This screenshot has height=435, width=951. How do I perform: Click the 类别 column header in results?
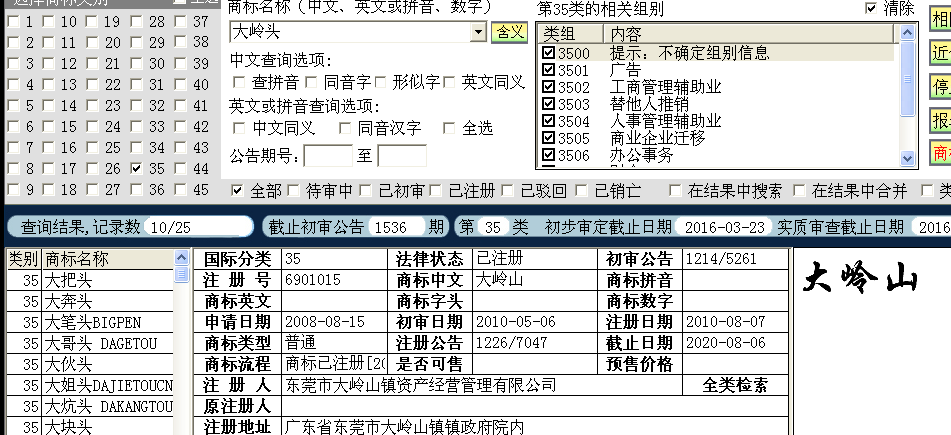point(24,259)
